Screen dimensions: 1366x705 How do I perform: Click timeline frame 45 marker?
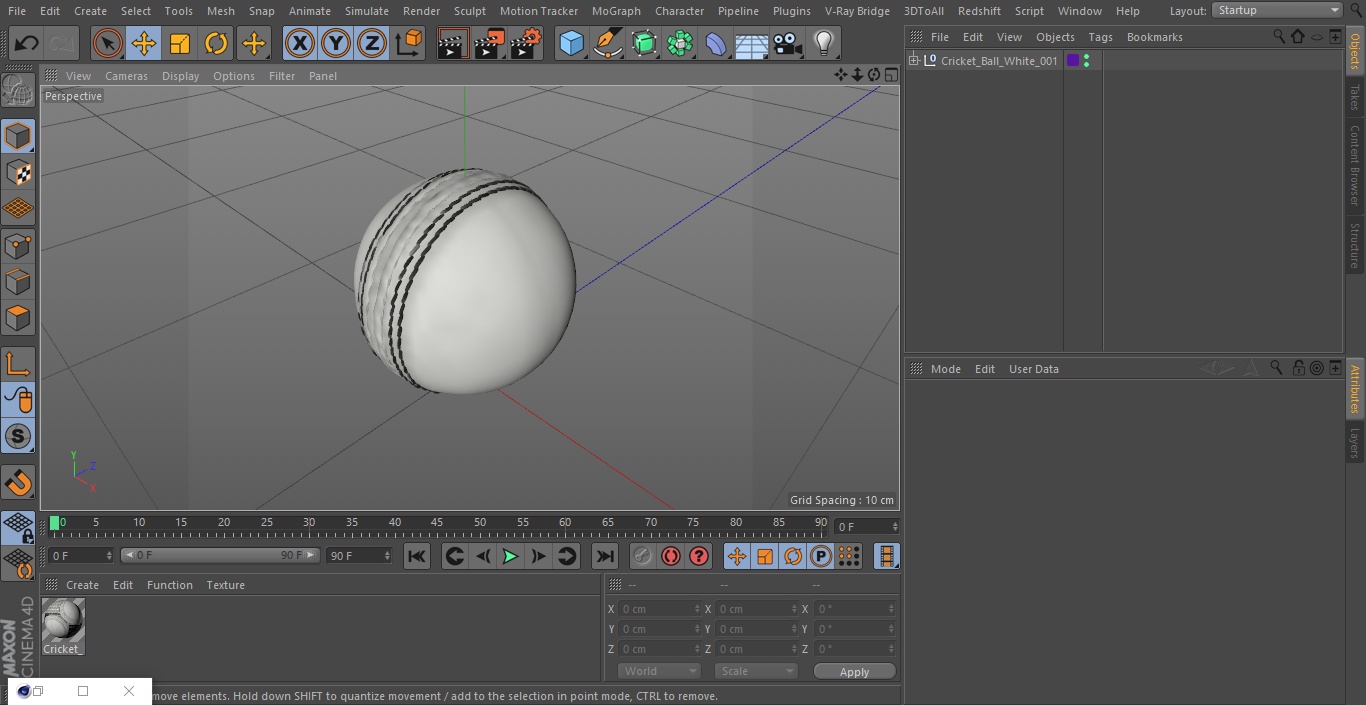(437, 523)
